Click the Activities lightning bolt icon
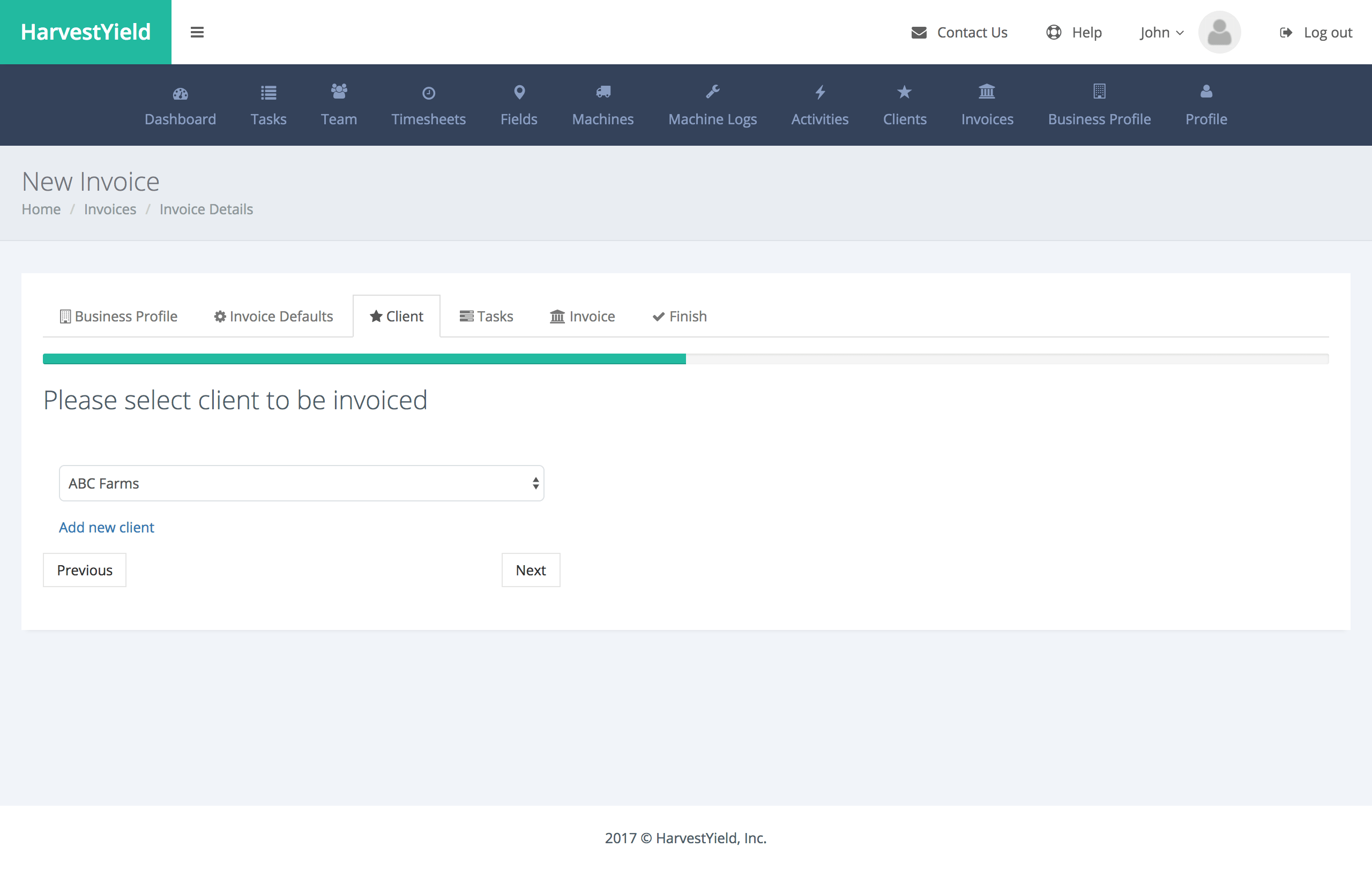The height and width of the screenshot is (870, 1372). (819, 92)
